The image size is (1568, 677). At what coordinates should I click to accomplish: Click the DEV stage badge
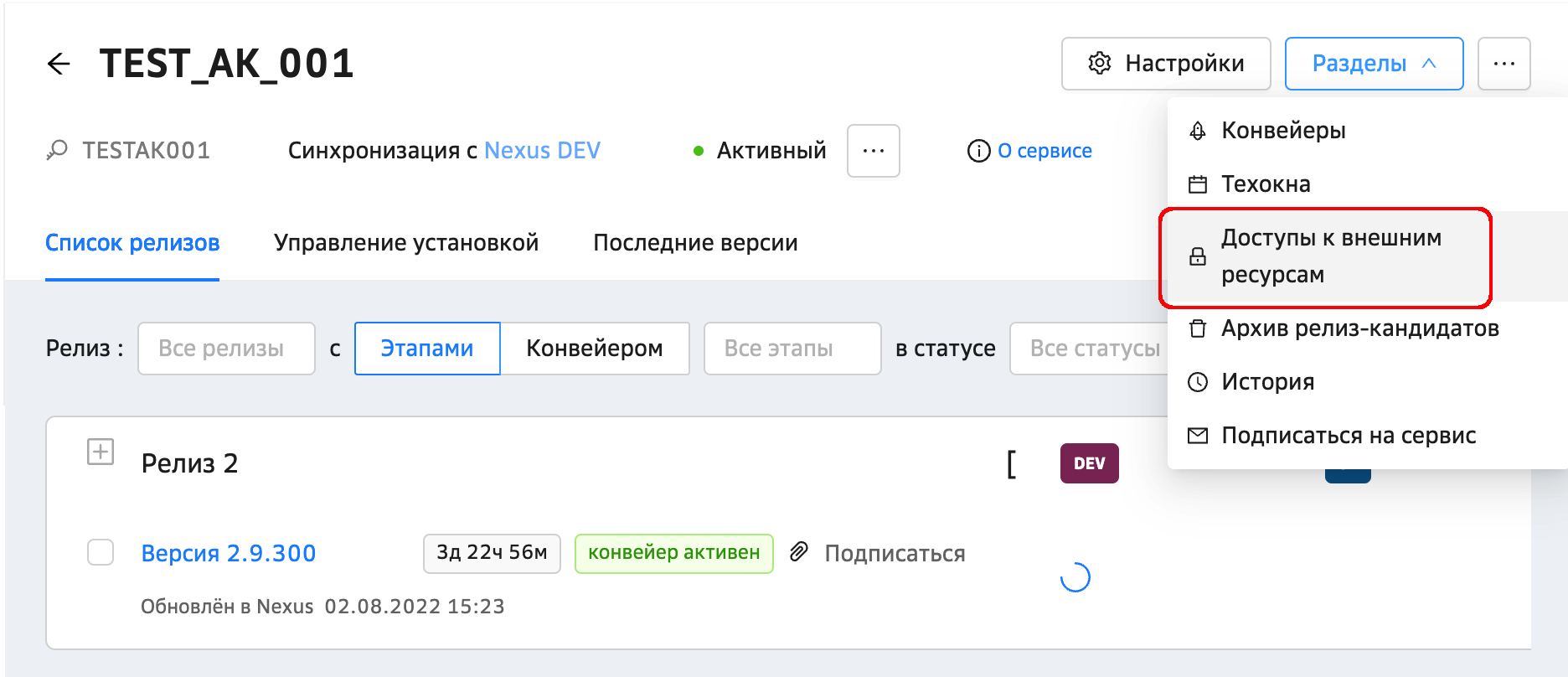click(x=1089, y=463)
